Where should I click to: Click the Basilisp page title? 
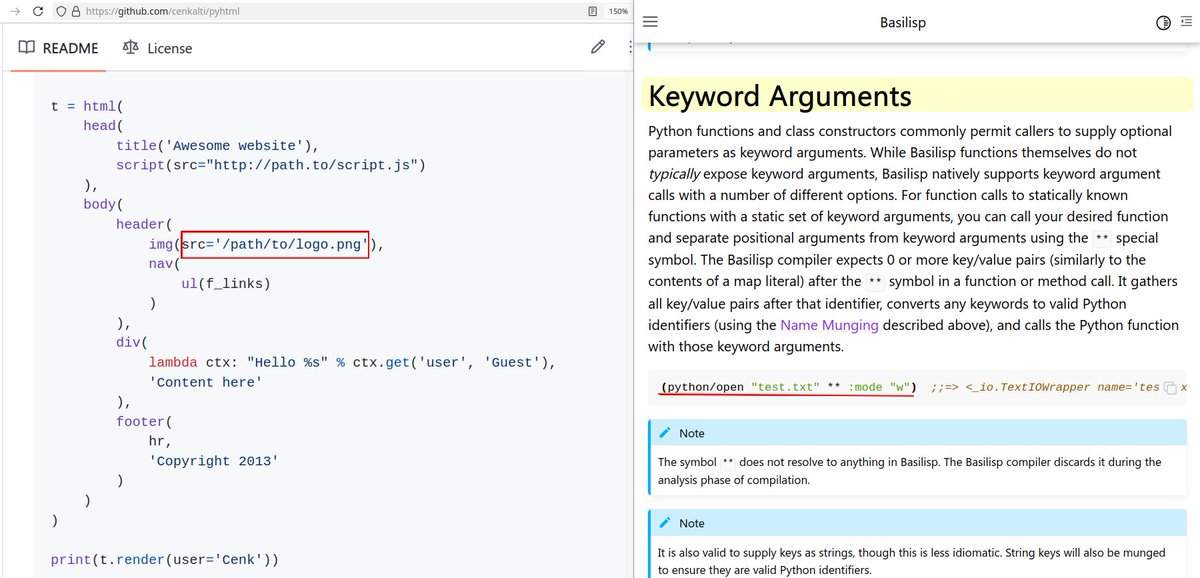[903, 22]
